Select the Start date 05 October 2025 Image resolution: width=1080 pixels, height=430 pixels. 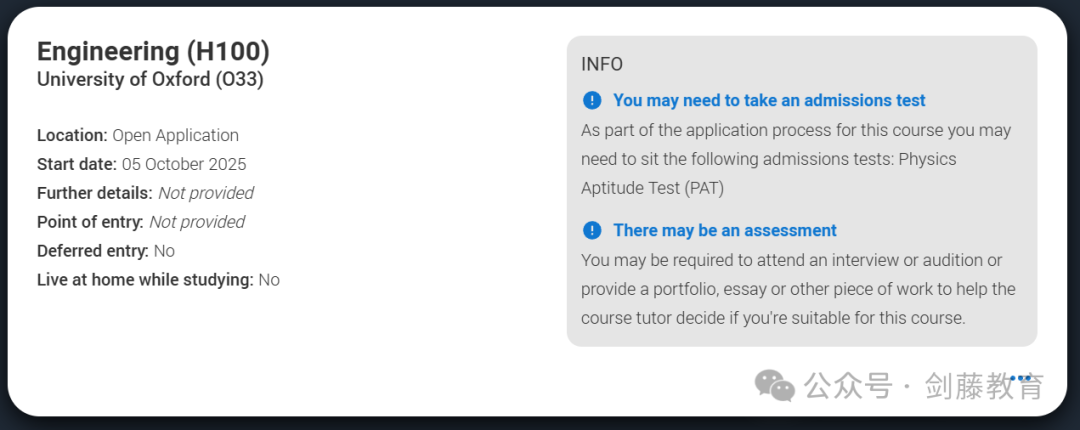click(142, 164)
